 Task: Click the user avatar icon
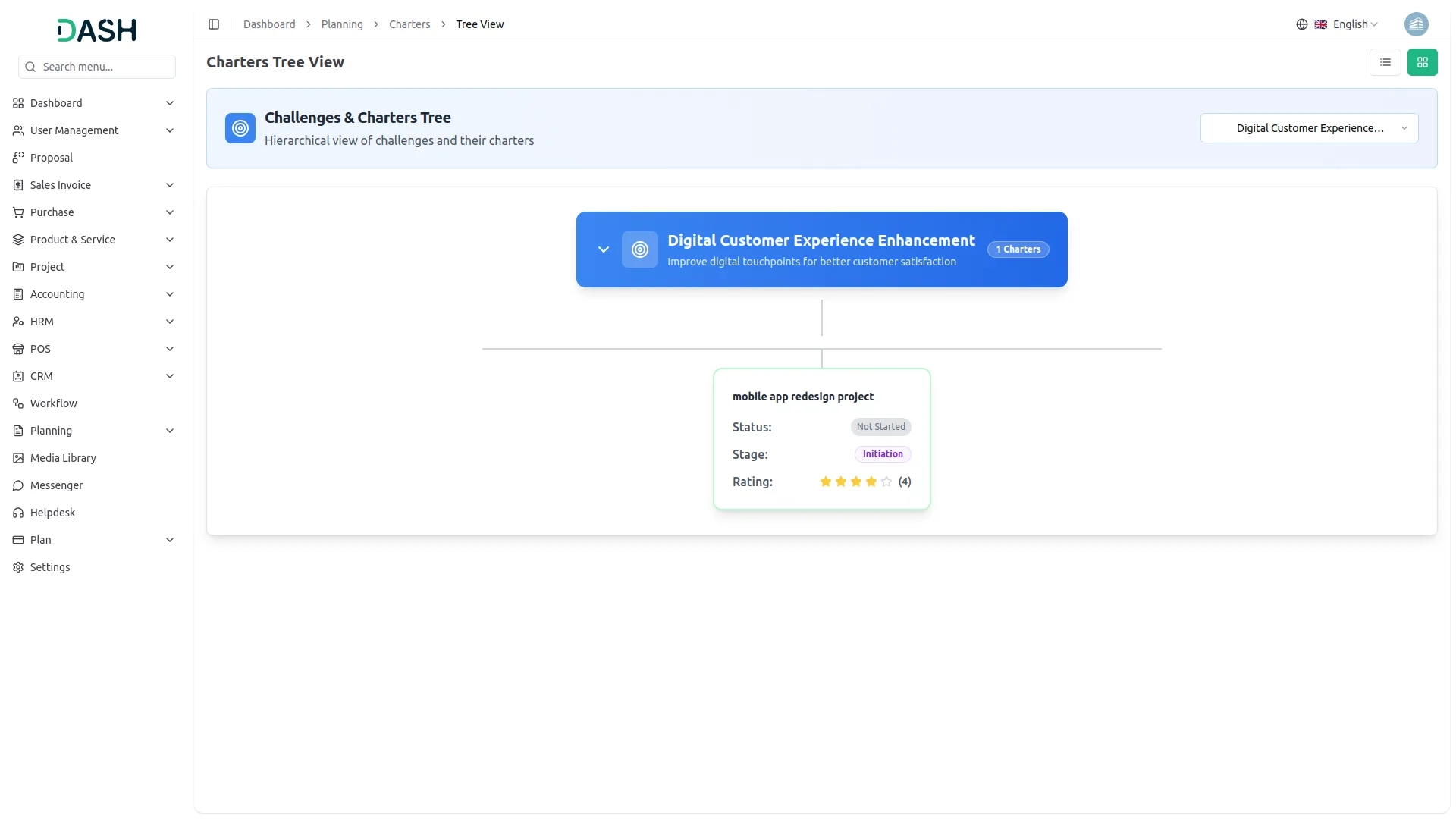[1416, 24]
